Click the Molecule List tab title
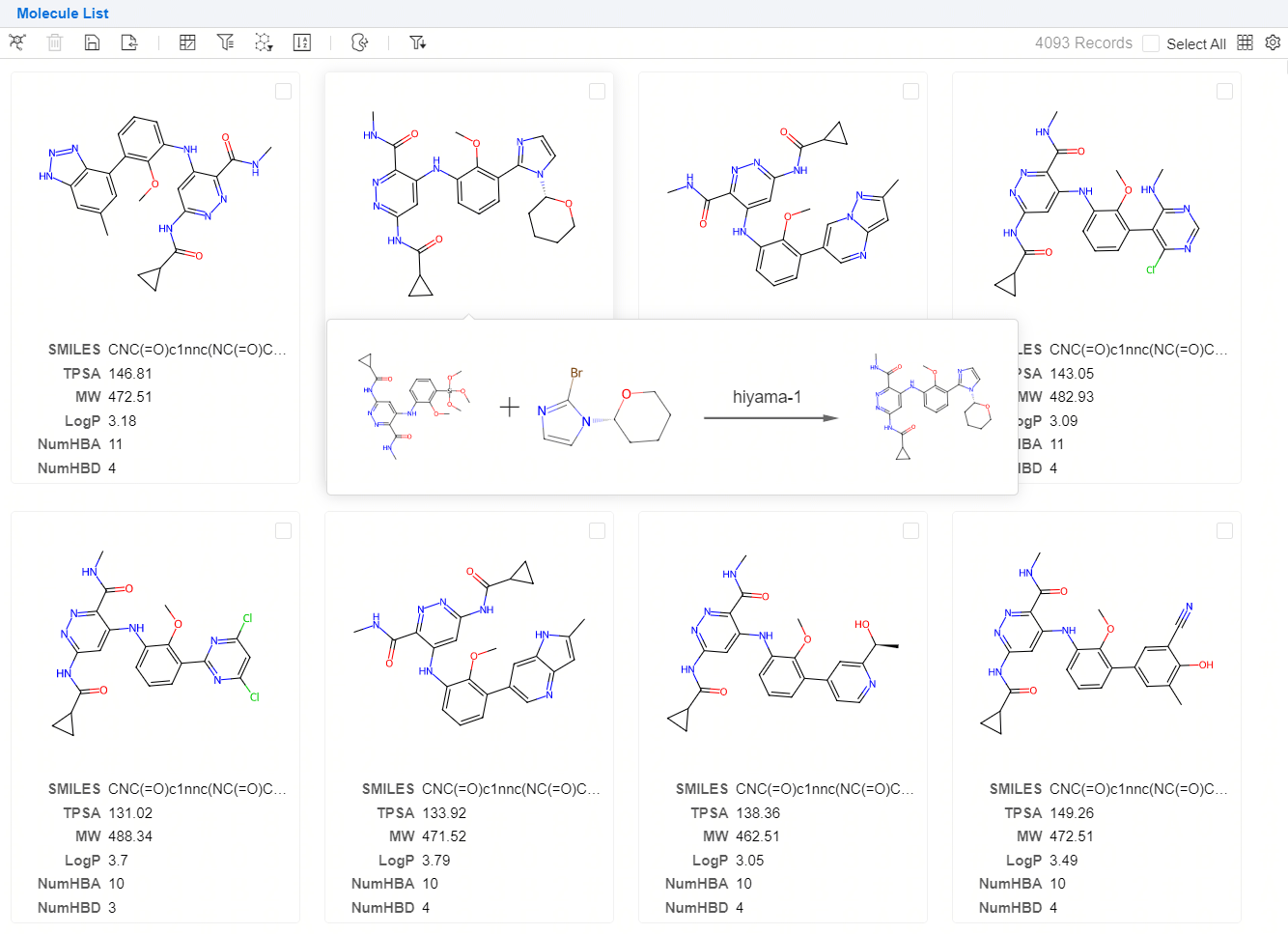1288x934 pixels. [x=63, y=14]
